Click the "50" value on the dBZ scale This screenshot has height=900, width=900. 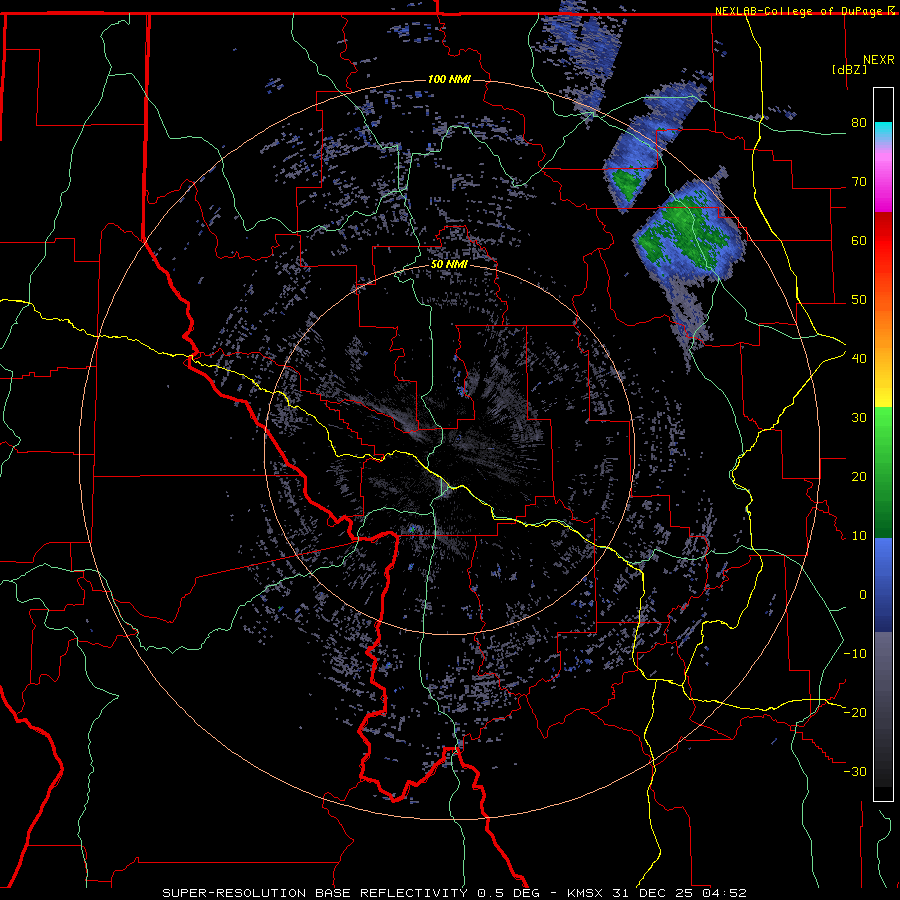coord(859,300)
